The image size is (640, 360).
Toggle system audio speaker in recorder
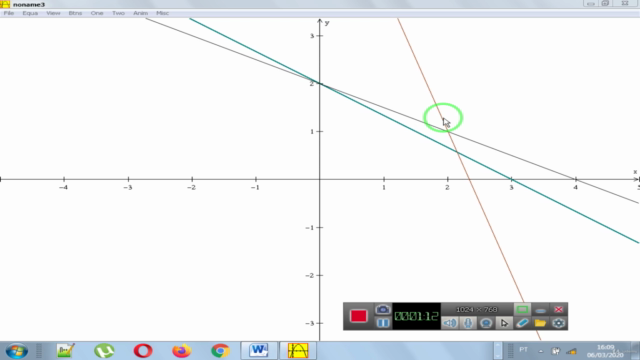(x=450, y=323)
